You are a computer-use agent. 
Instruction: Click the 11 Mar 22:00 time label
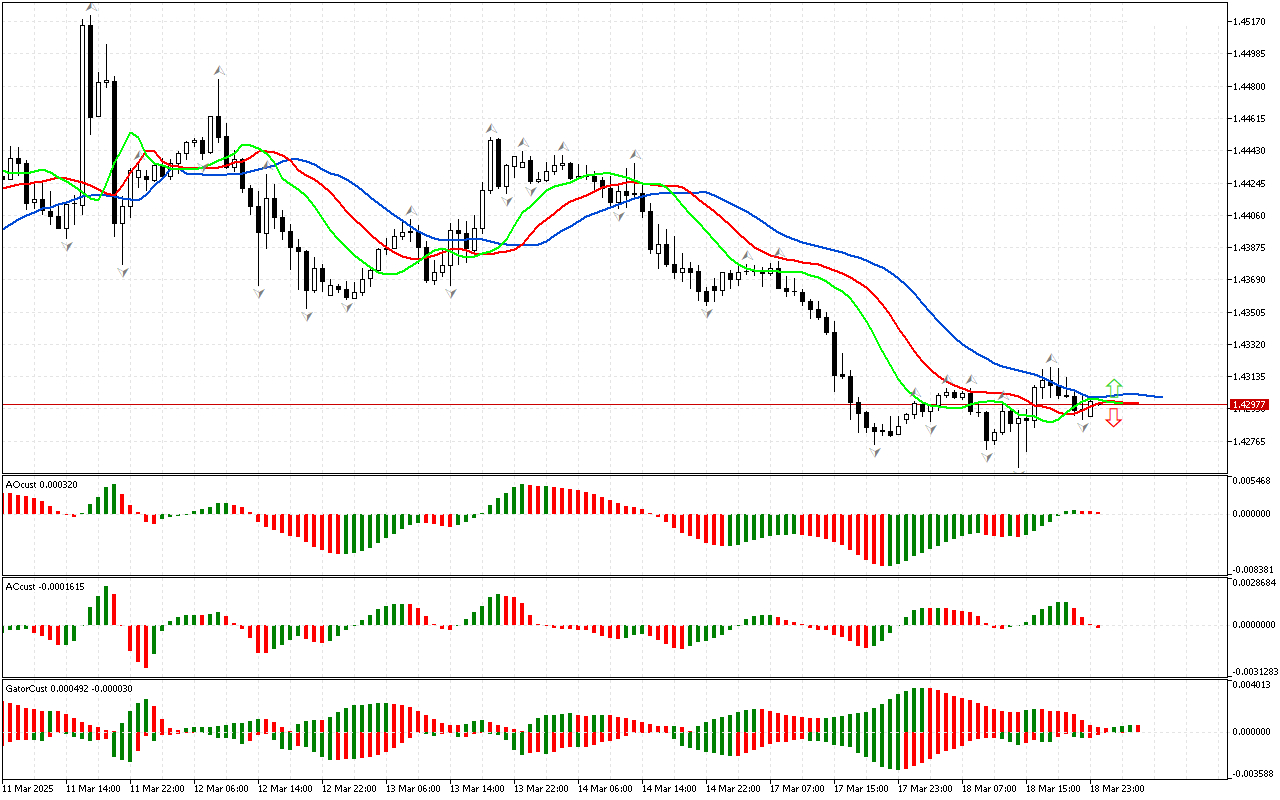(158, 789)
